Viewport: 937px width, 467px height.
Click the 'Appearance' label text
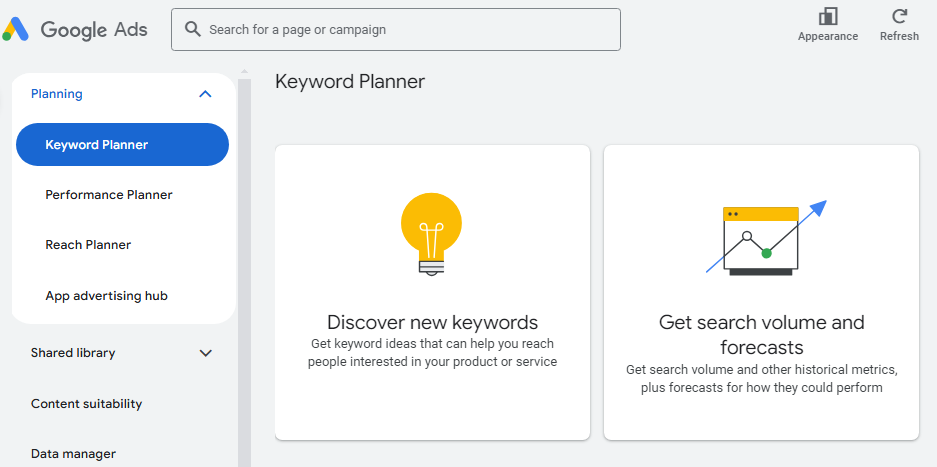pos(828,36)
